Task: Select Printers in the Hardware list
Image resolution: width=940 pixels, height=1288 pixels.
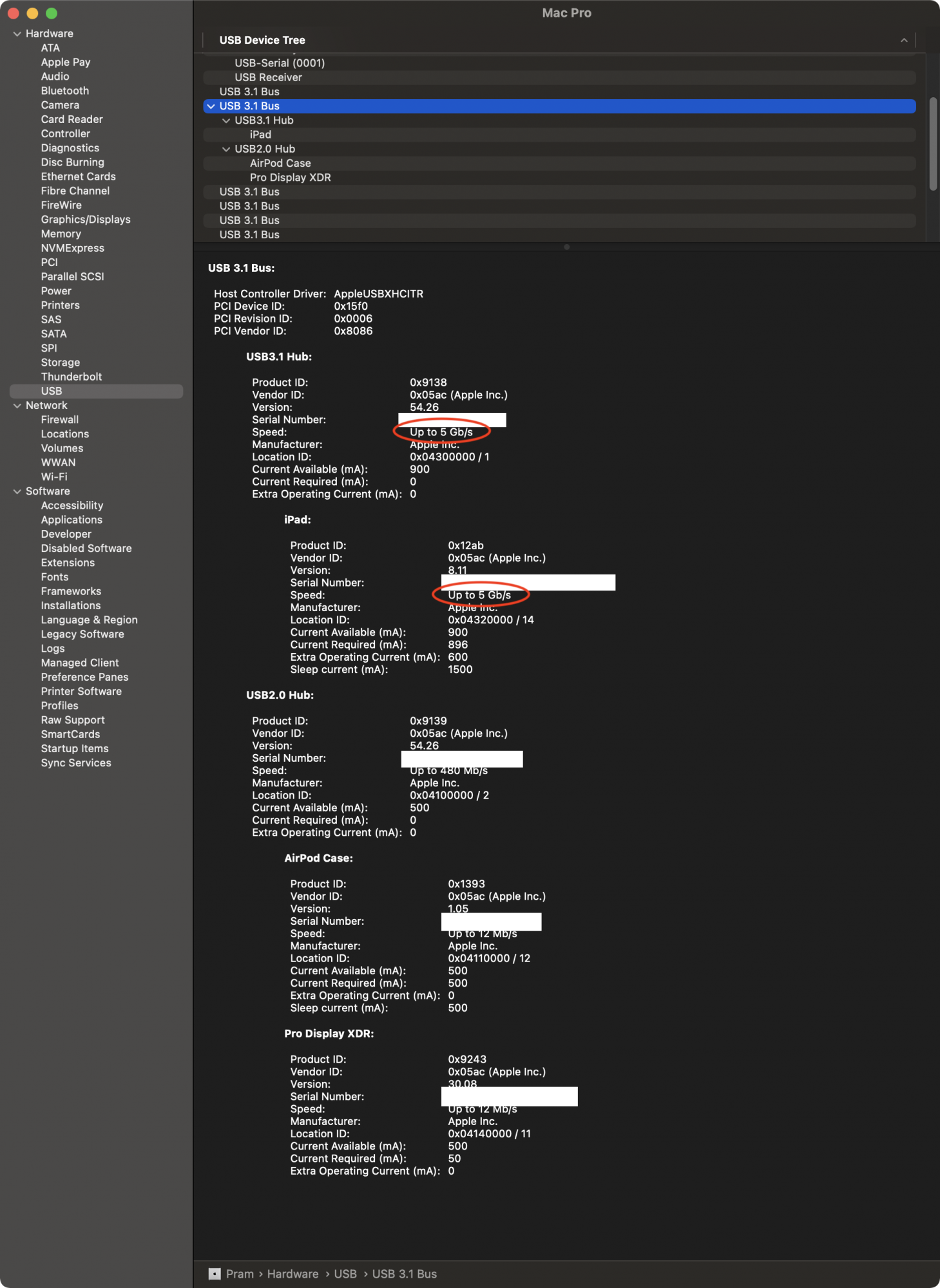Action: click(x=61, y=305)
